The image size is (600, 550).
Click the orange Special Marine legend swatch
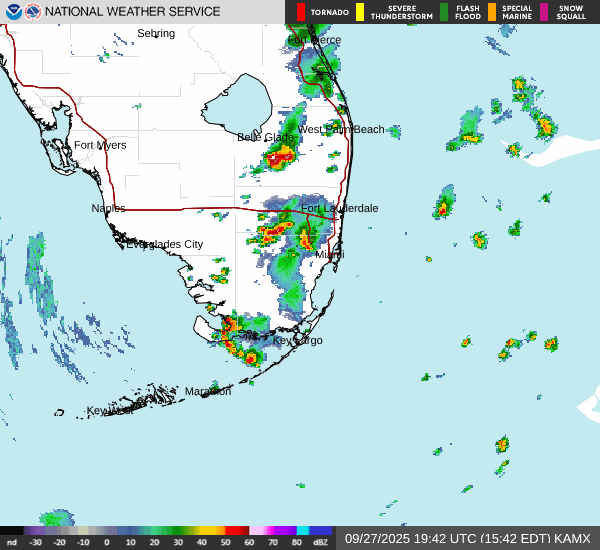[x=491, y=12]
